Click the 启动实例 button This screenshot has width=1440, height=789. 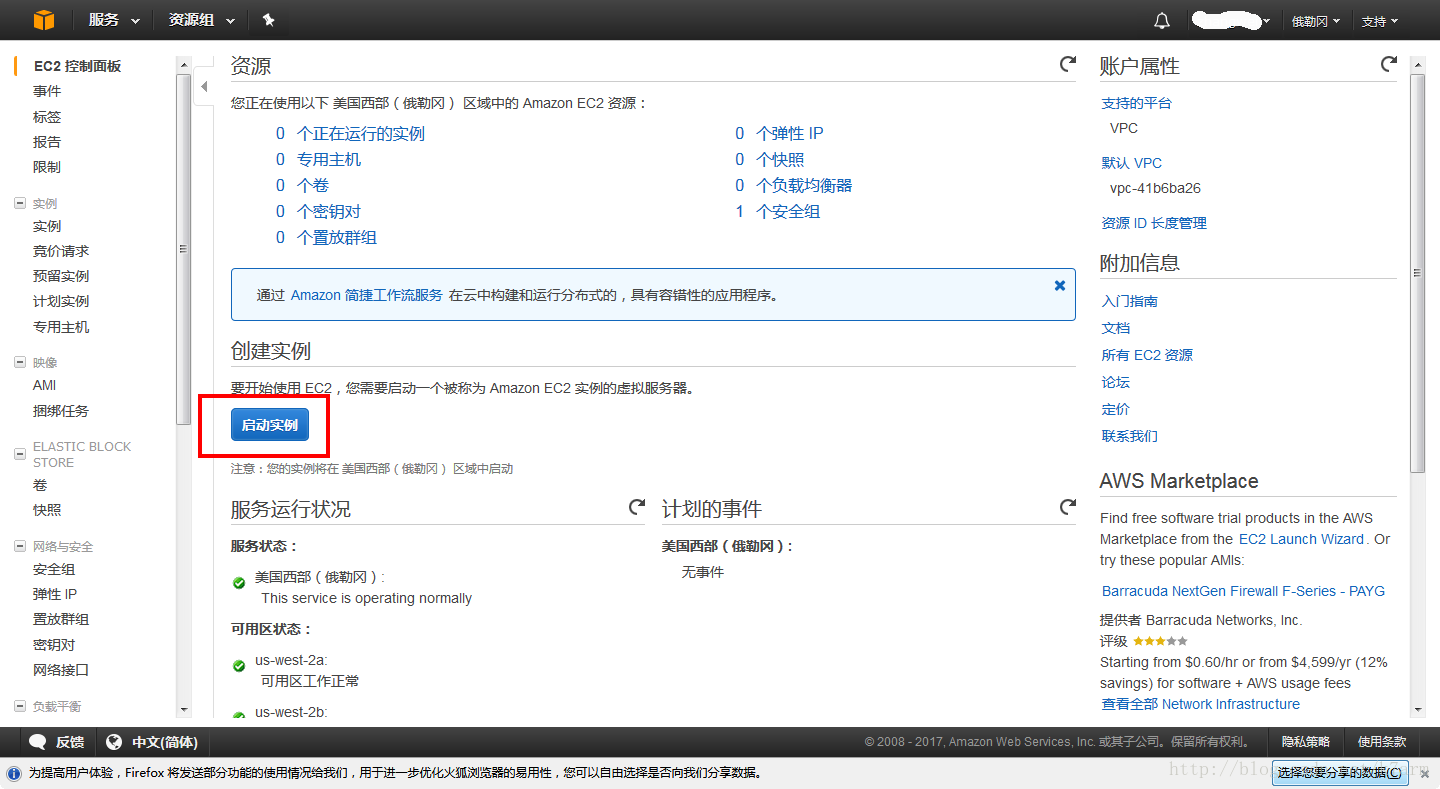point(269,424)
